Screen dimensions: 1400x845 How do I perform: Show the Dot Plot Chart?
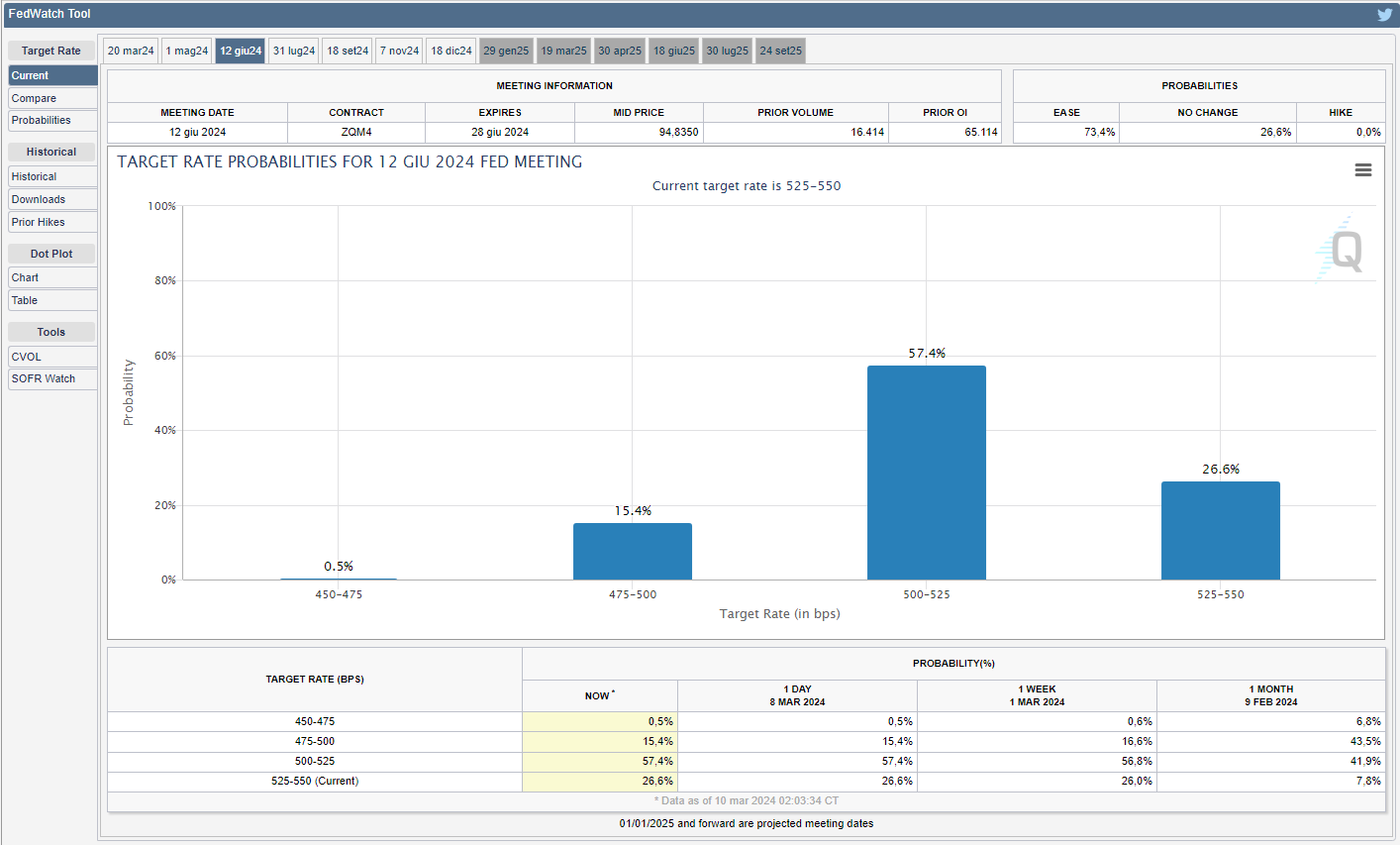click(52, 277)
